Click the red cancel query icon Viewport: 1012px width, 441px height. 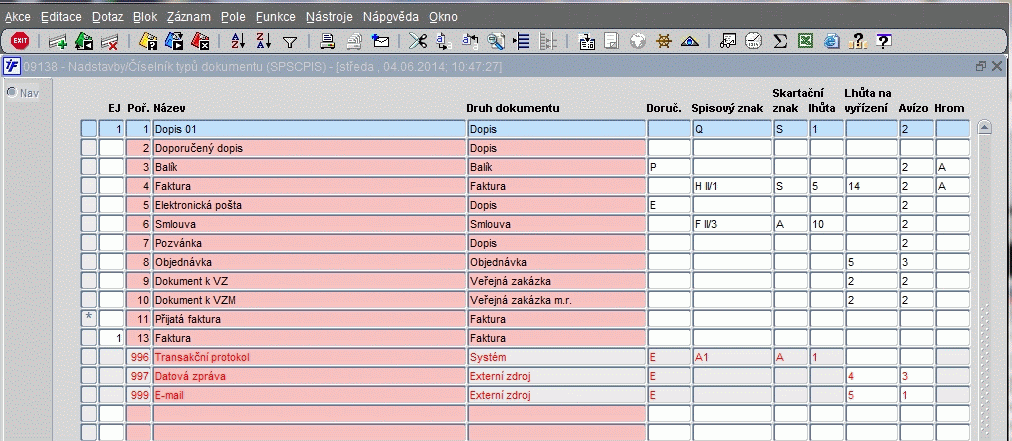coord(201,42)
